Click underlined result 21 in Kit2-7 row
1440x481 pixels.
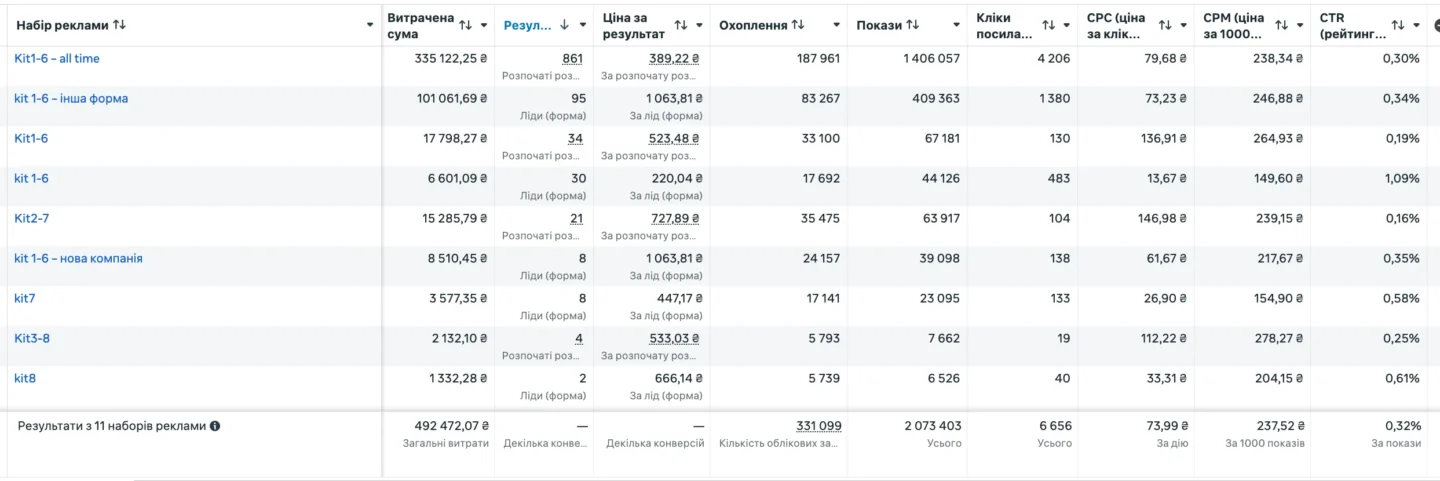(576, 219)
